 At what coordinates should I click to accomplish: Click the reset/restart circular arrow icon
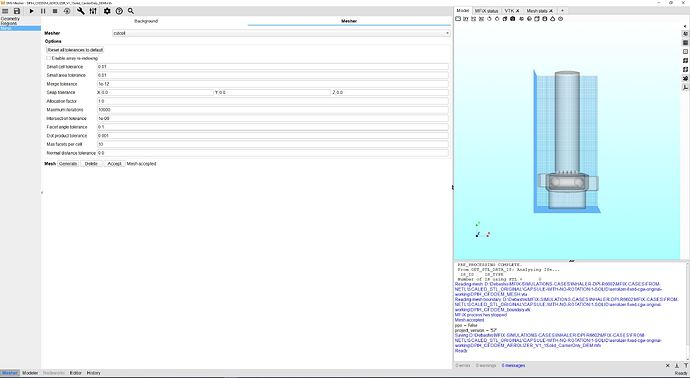(x=67, y=11)
